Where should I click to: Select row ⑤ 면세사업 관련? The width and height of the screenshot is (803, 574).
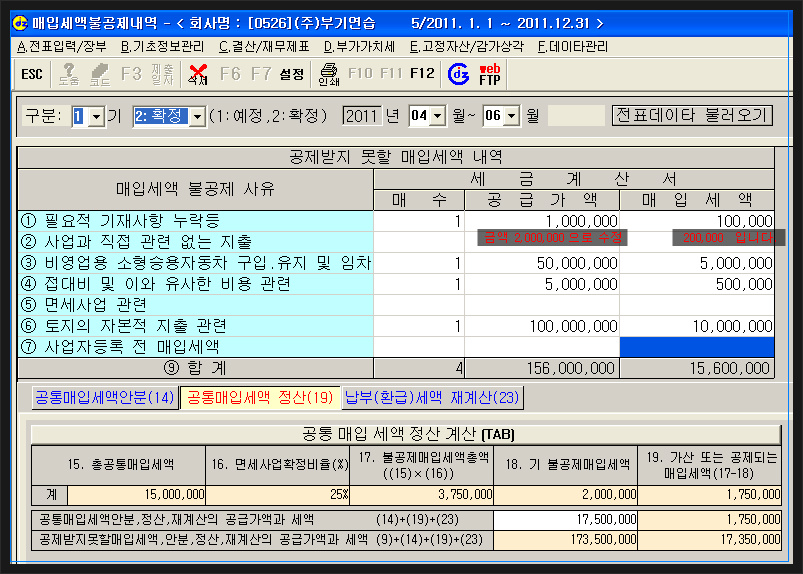click(x=195, y=305)
